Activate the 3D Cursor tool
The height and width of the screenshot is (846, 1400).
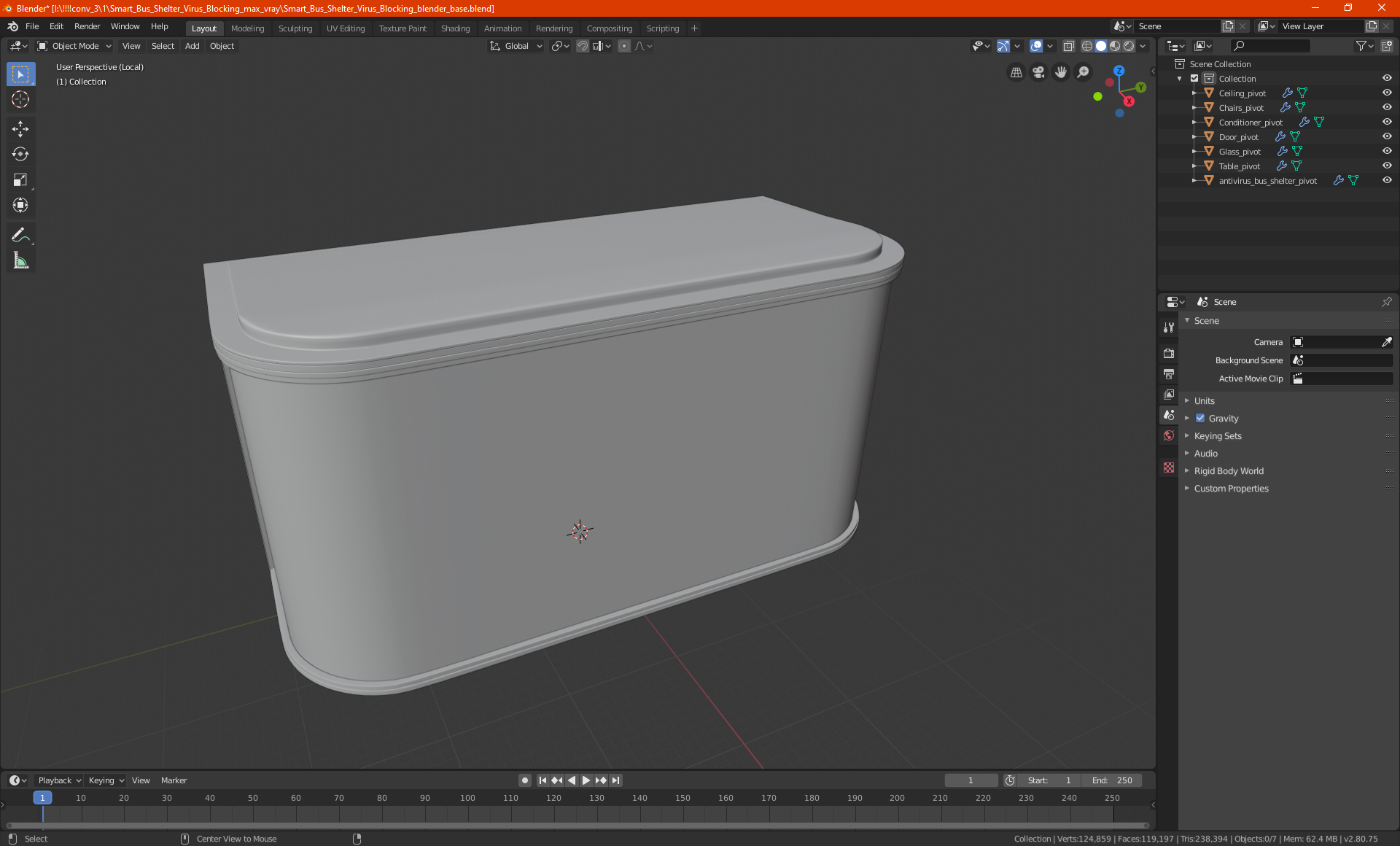[20, 100]
